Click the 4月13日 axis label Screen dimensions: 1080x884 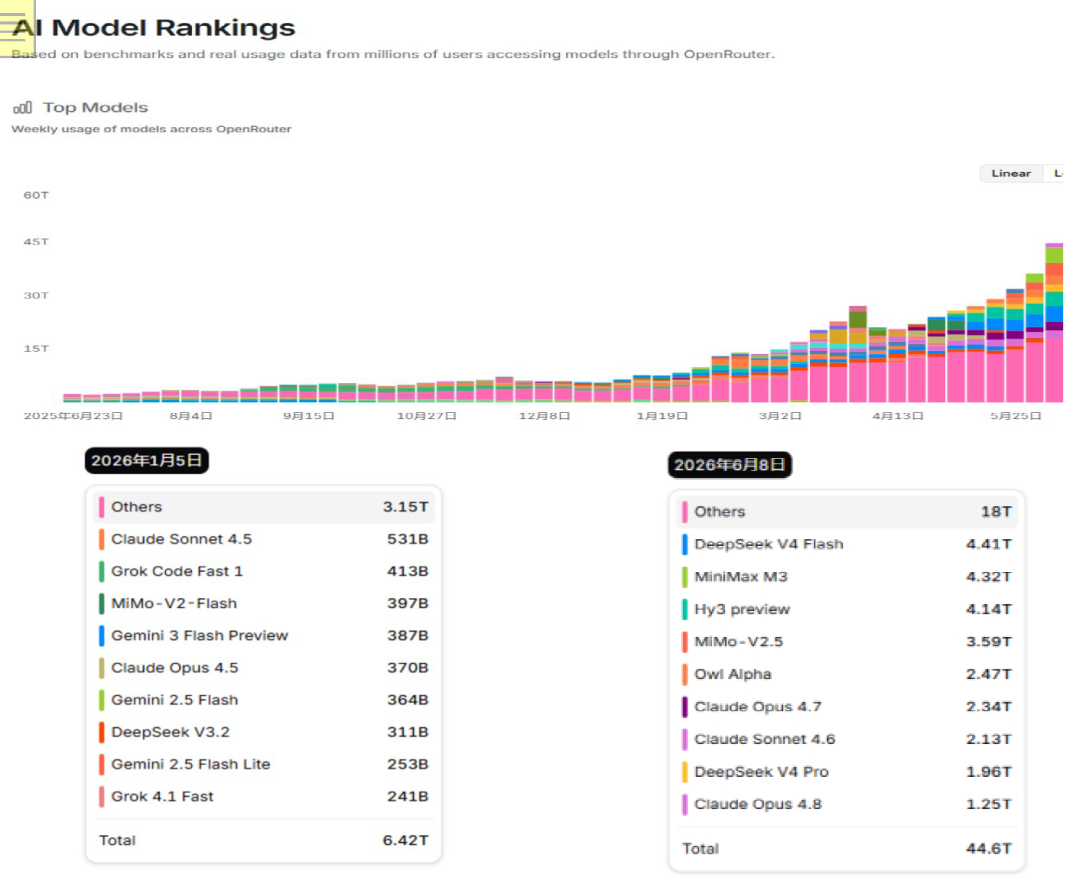click(898, 416)
